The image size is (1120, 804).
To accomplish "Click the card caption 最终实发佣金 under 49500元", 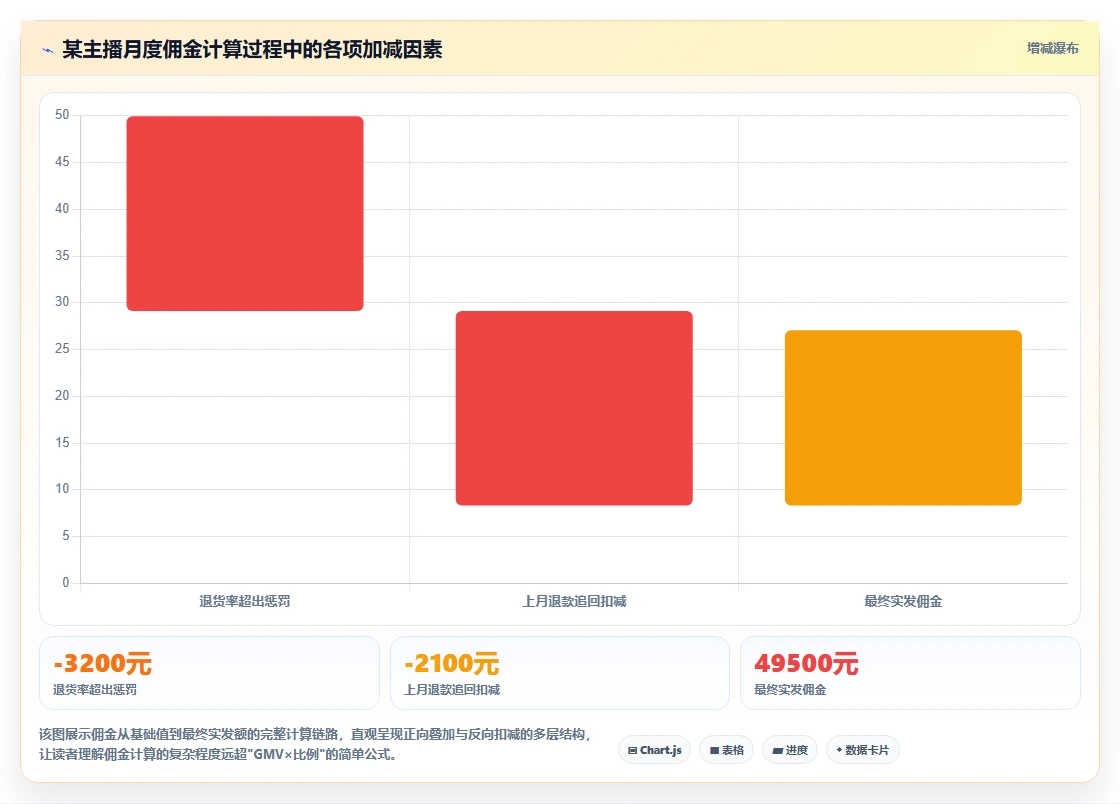I will pyautogui.click(x=790, y=690).
